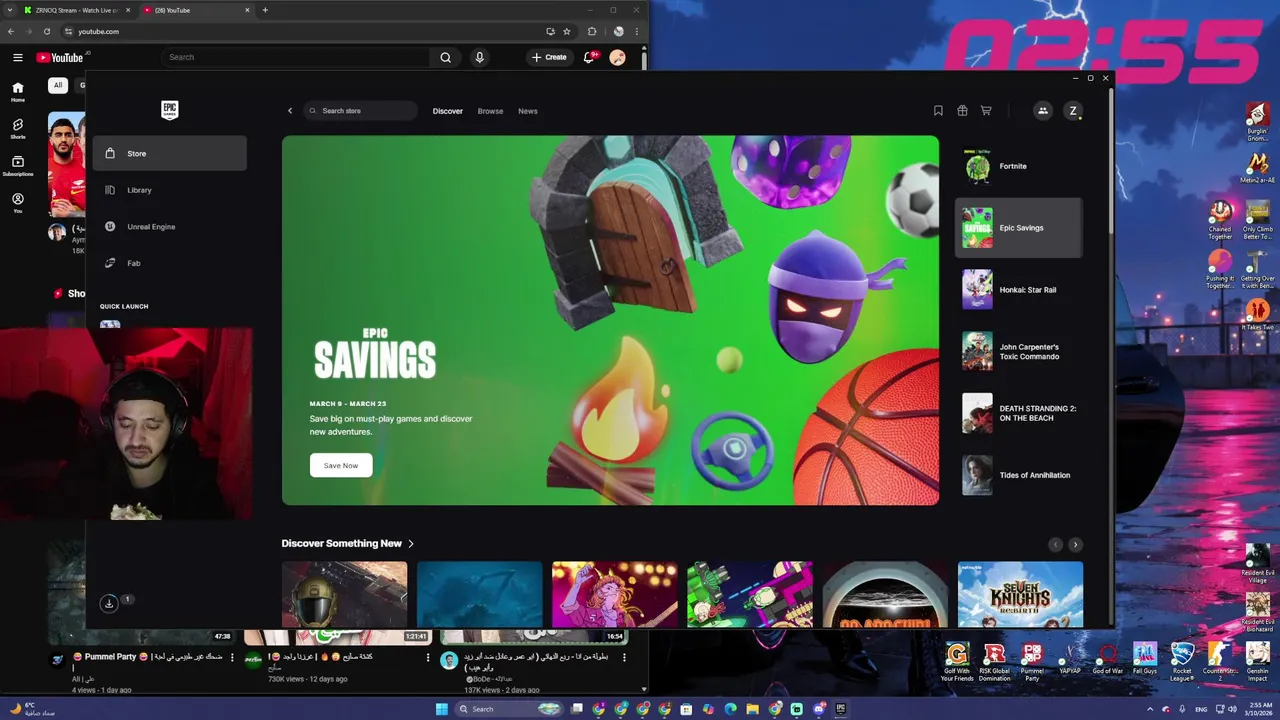Screen dimensions: 1280x720
Task: Select Tides of Annihilation featured item
Action: 1018,475
